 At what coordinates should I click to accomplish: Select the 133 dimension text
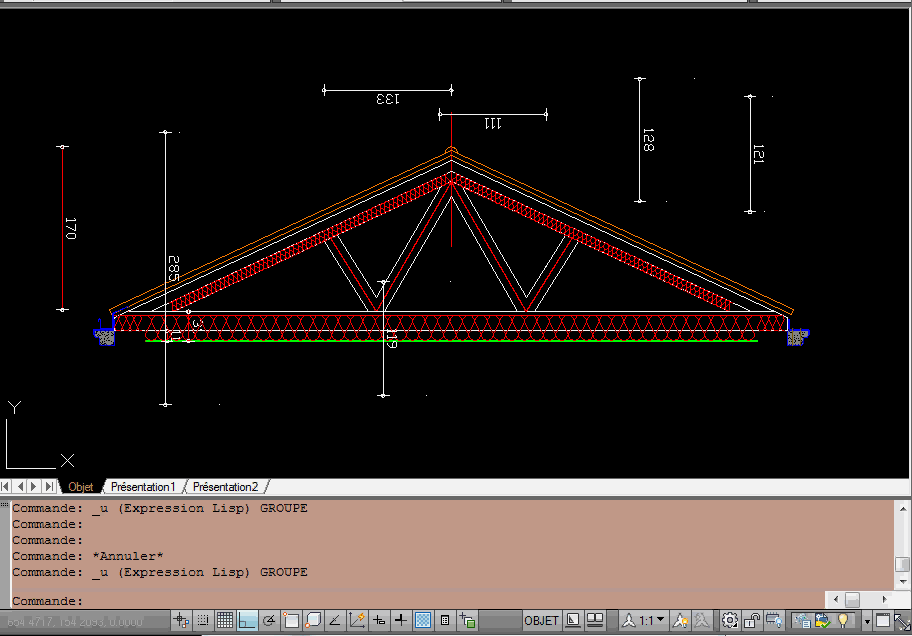coord(388,99)
